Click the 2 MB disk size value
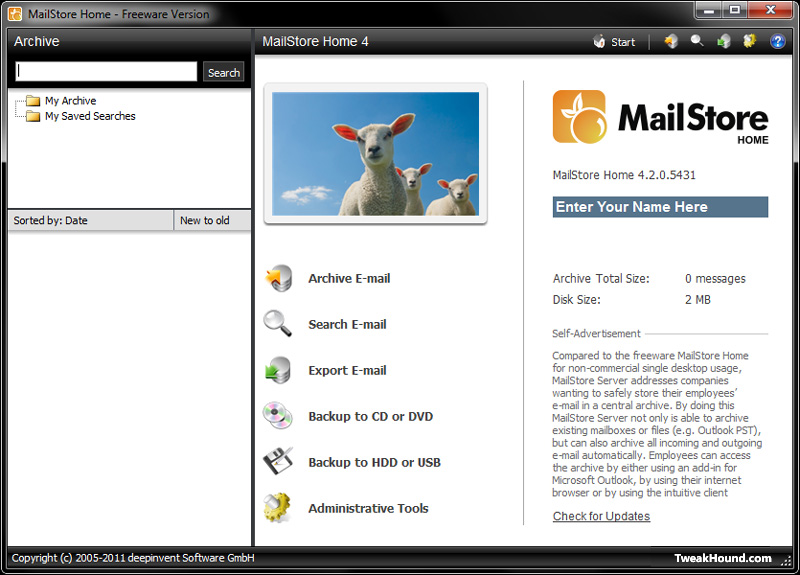The height and width of the screenshot is (575, 800). point(697,299)
